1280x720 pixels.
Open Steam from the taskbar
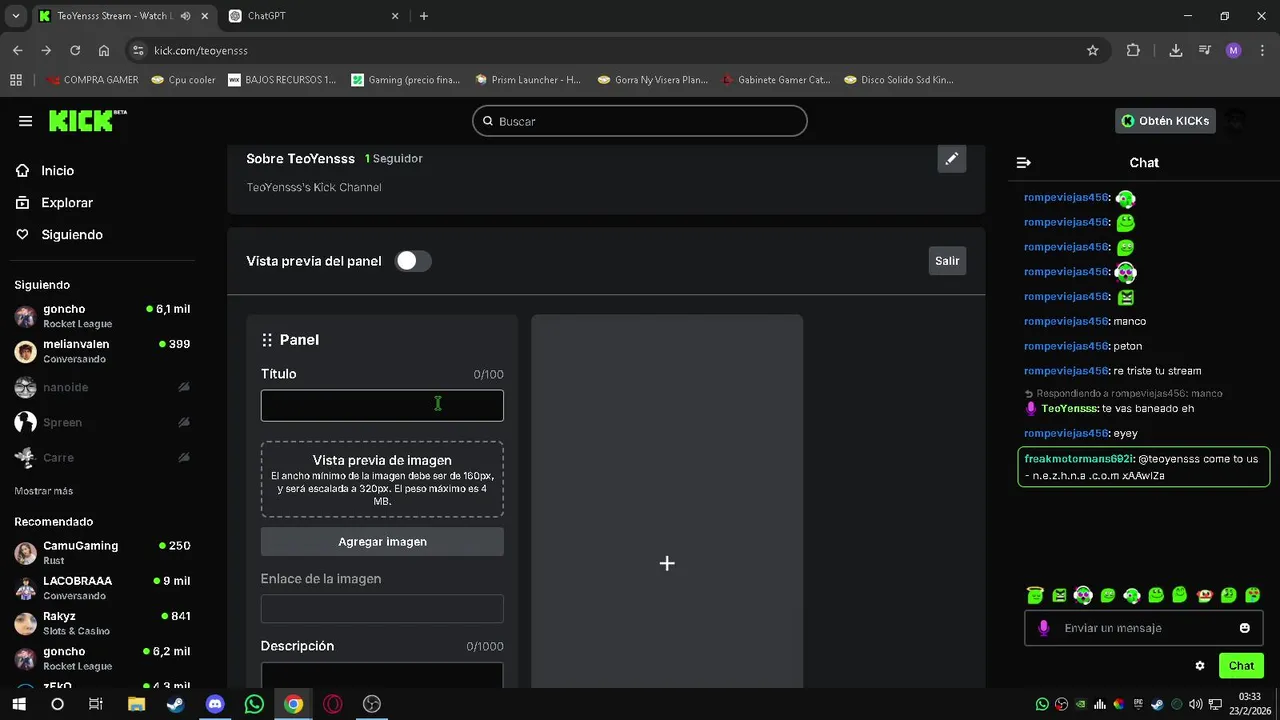point(175,704)
